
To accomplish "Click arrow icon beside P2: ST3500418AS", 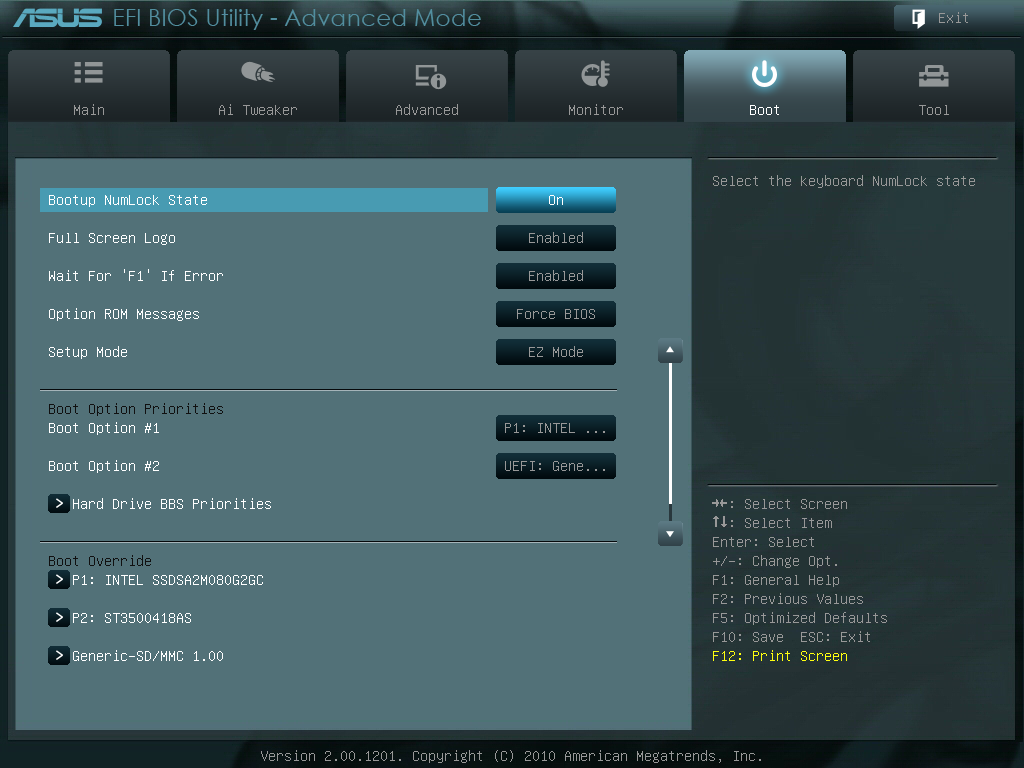I will click(59, 617).
